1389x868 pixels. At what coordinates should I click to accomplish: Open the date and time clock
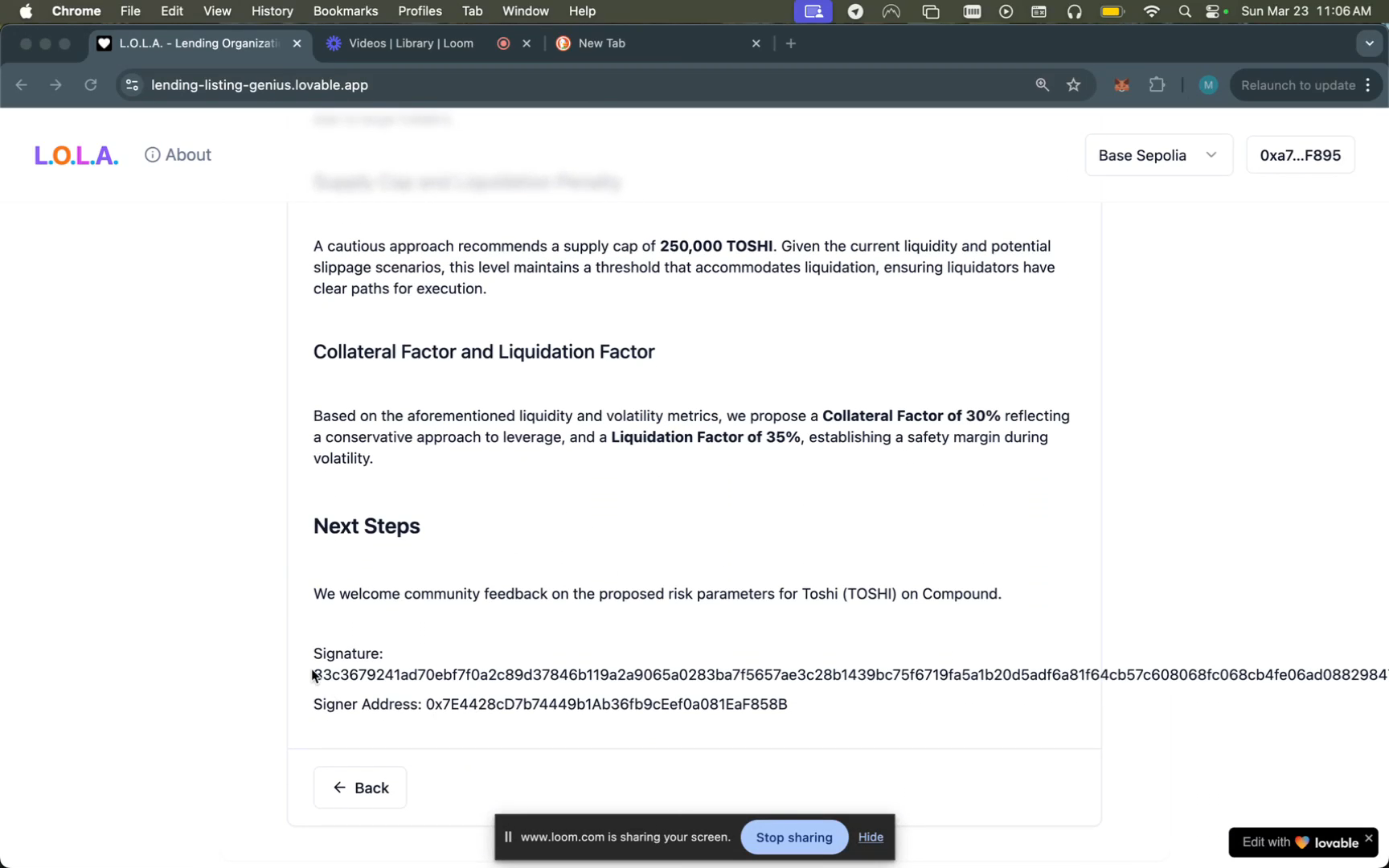[x=1305, y=11]
